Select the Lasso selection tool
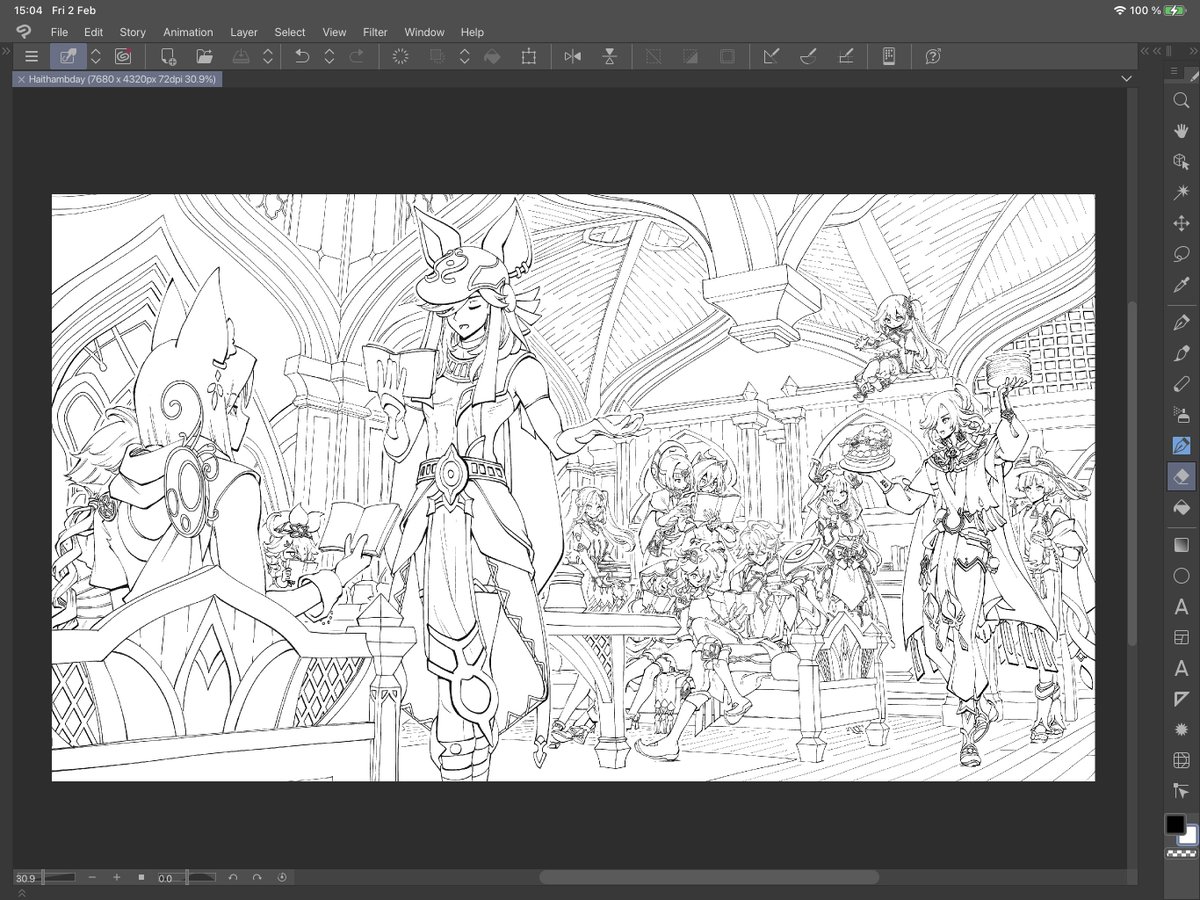The image size is (1200, 900). coord(1180,255)
